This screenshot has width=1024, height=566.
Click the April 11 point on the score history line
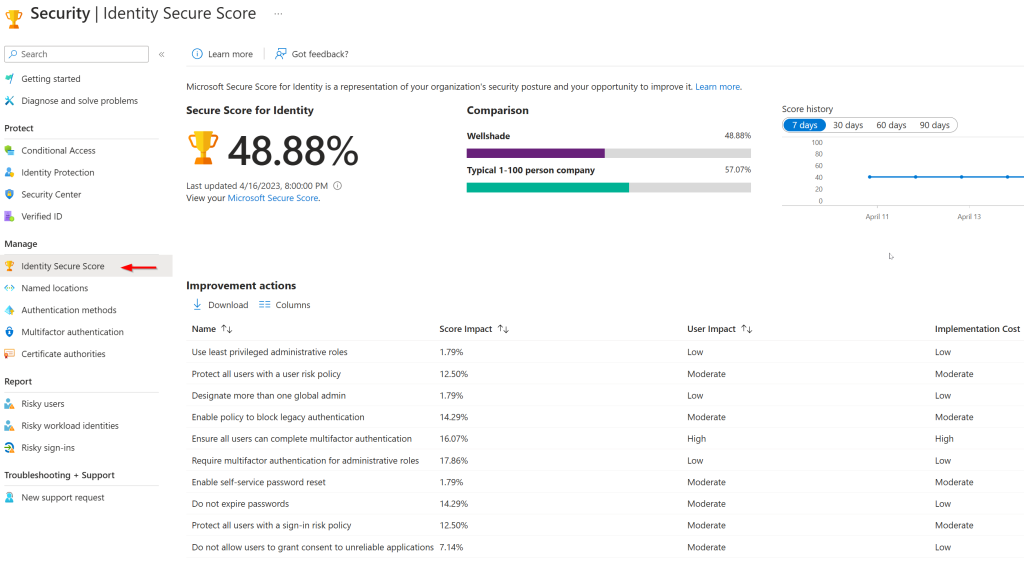tap(869, 177)
